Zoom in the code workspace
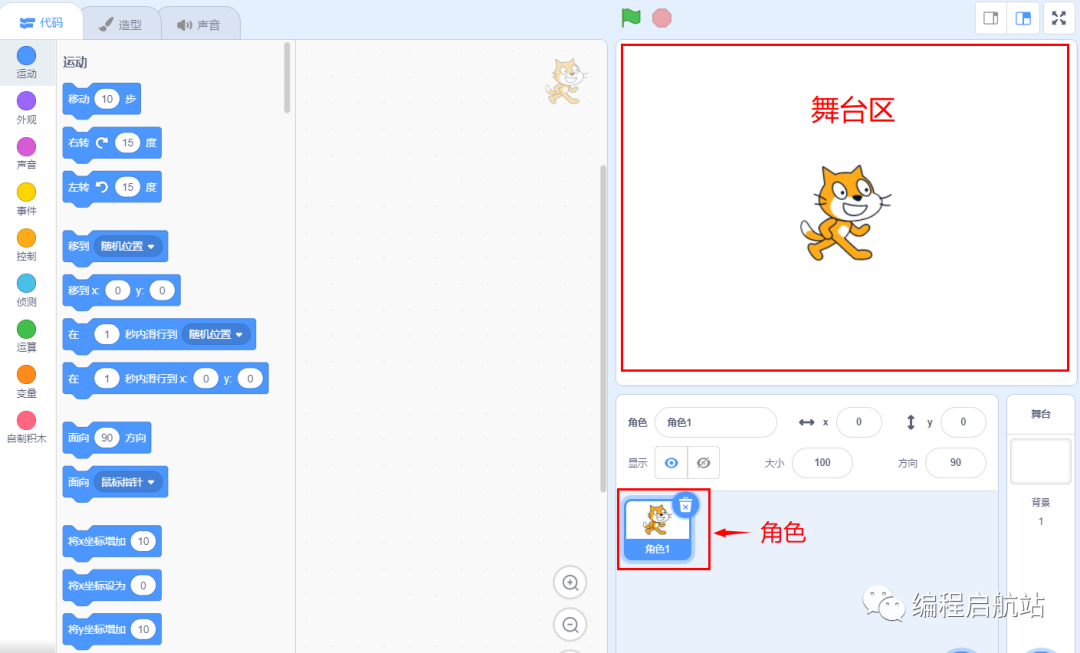This screenshot has width=1080, height=653. point(570,583)
